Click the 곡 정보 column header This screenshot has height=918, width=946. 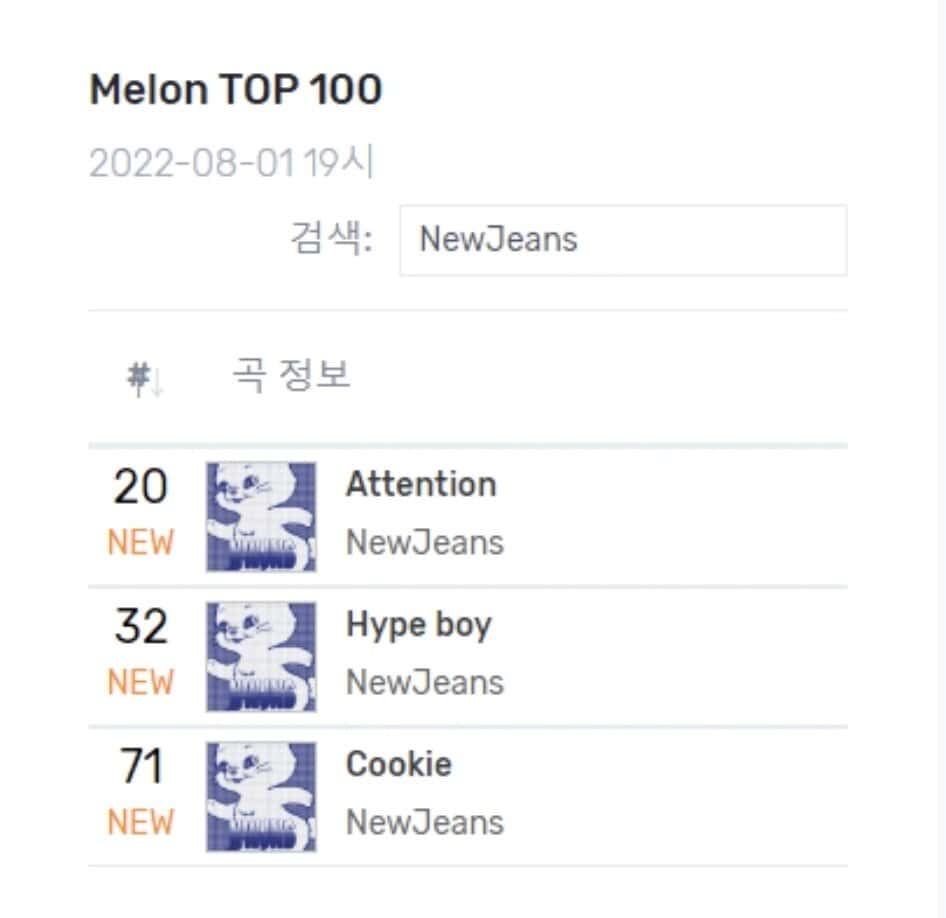[291, 376]
